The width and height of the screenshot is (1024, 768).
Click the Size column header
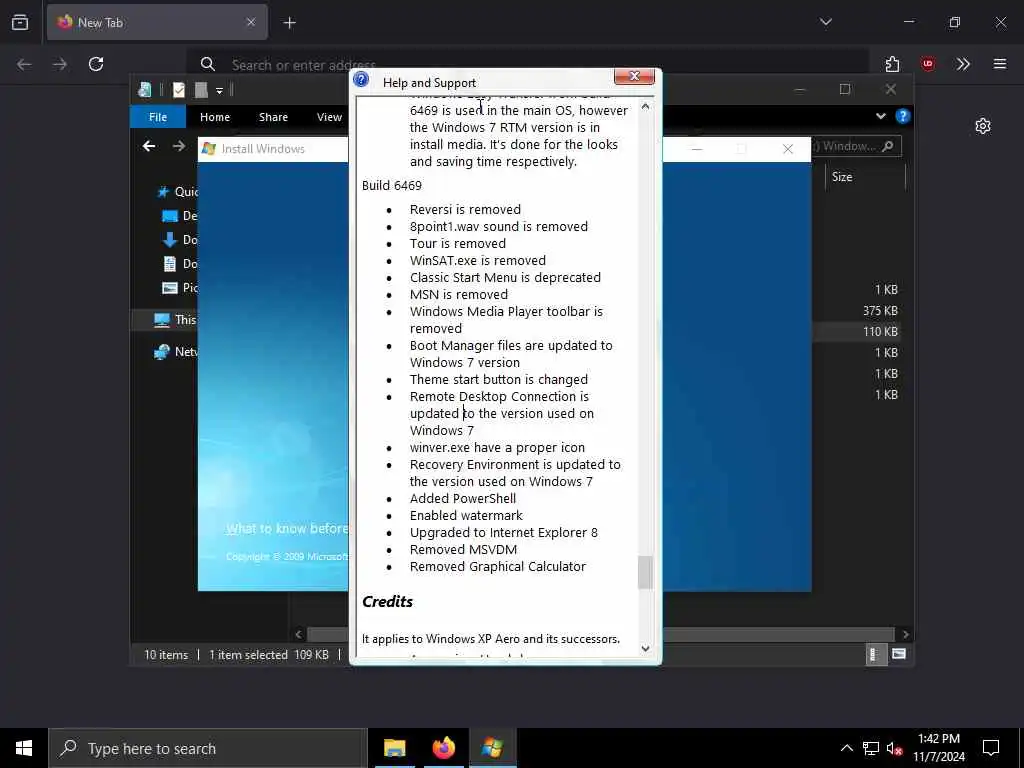865,177
